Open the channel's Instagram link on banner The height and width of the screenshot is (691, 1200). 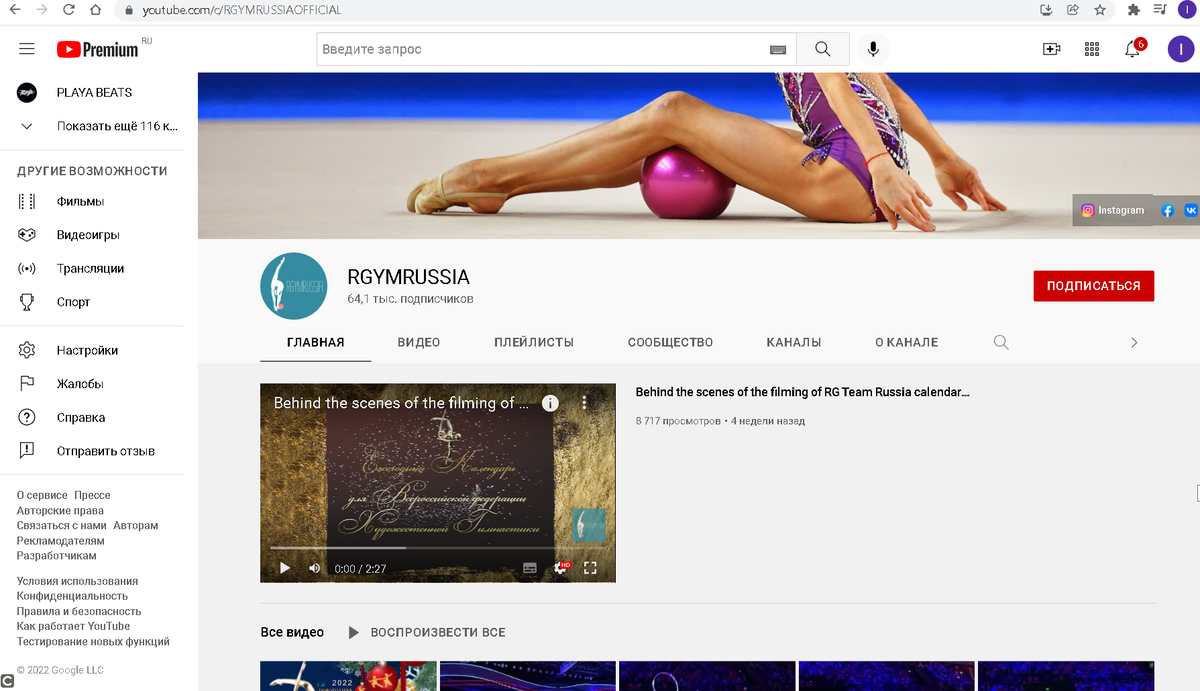pyautogui.click(x=1112, y=210)
